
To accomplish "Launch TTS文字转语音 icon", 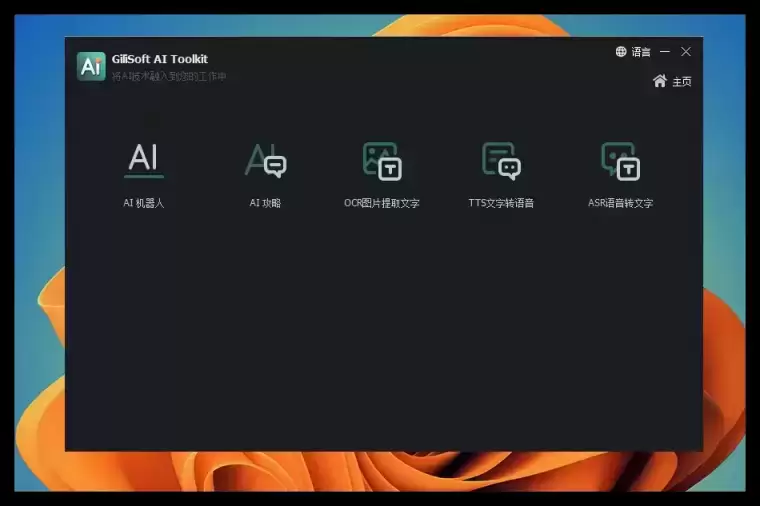I will (x=502, y=161).
